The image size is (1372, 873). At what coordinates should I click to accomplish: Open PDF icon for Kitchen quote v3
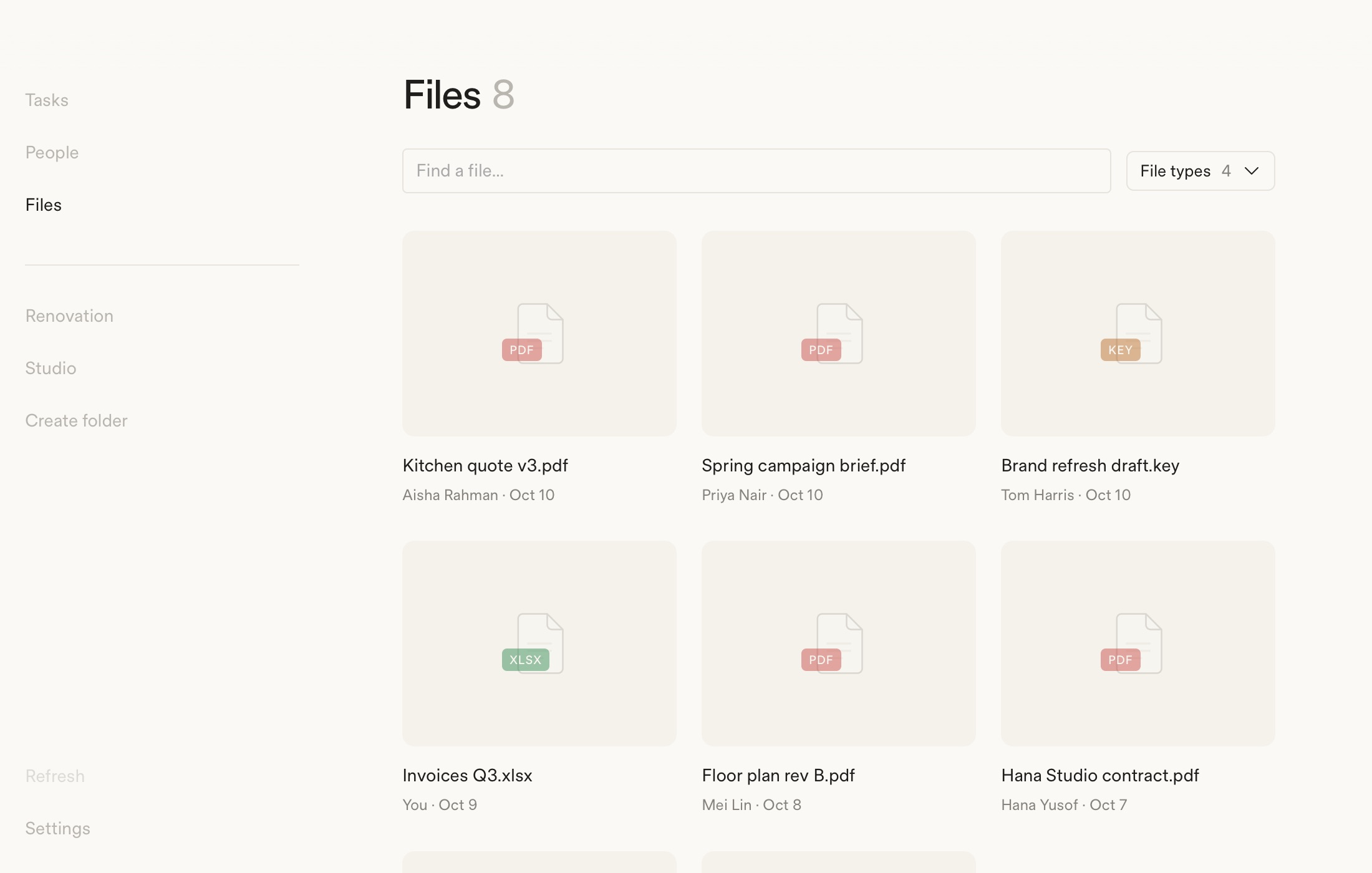(x=533, y=334)
